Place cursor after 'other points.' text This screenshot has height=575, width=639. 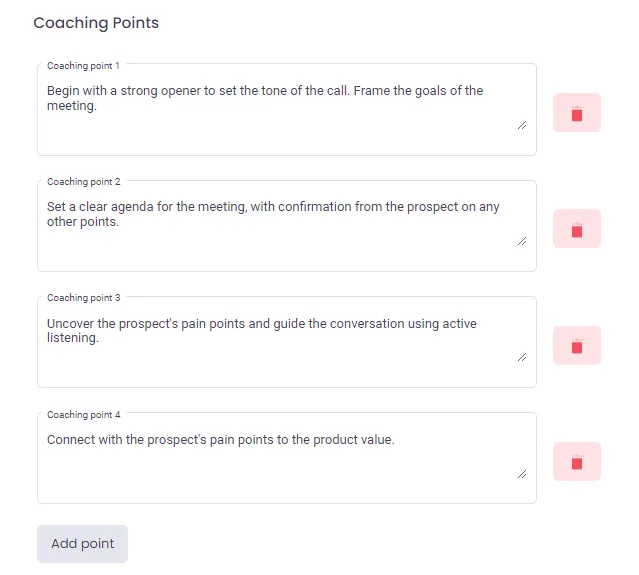click(119, 222)
